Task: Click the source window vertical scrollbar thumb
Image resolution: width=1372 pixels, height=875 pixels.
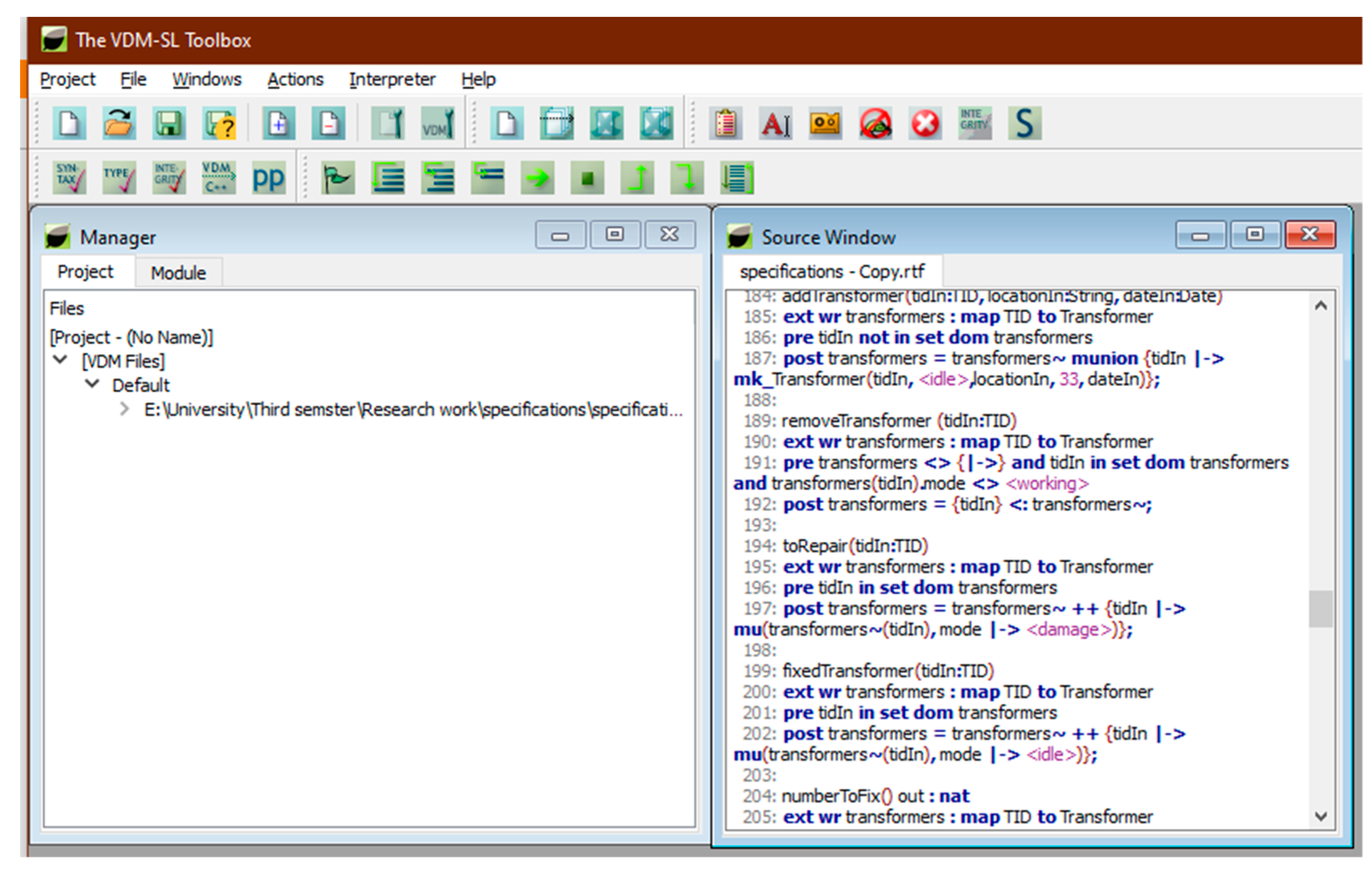Action: pos(1320,608)
